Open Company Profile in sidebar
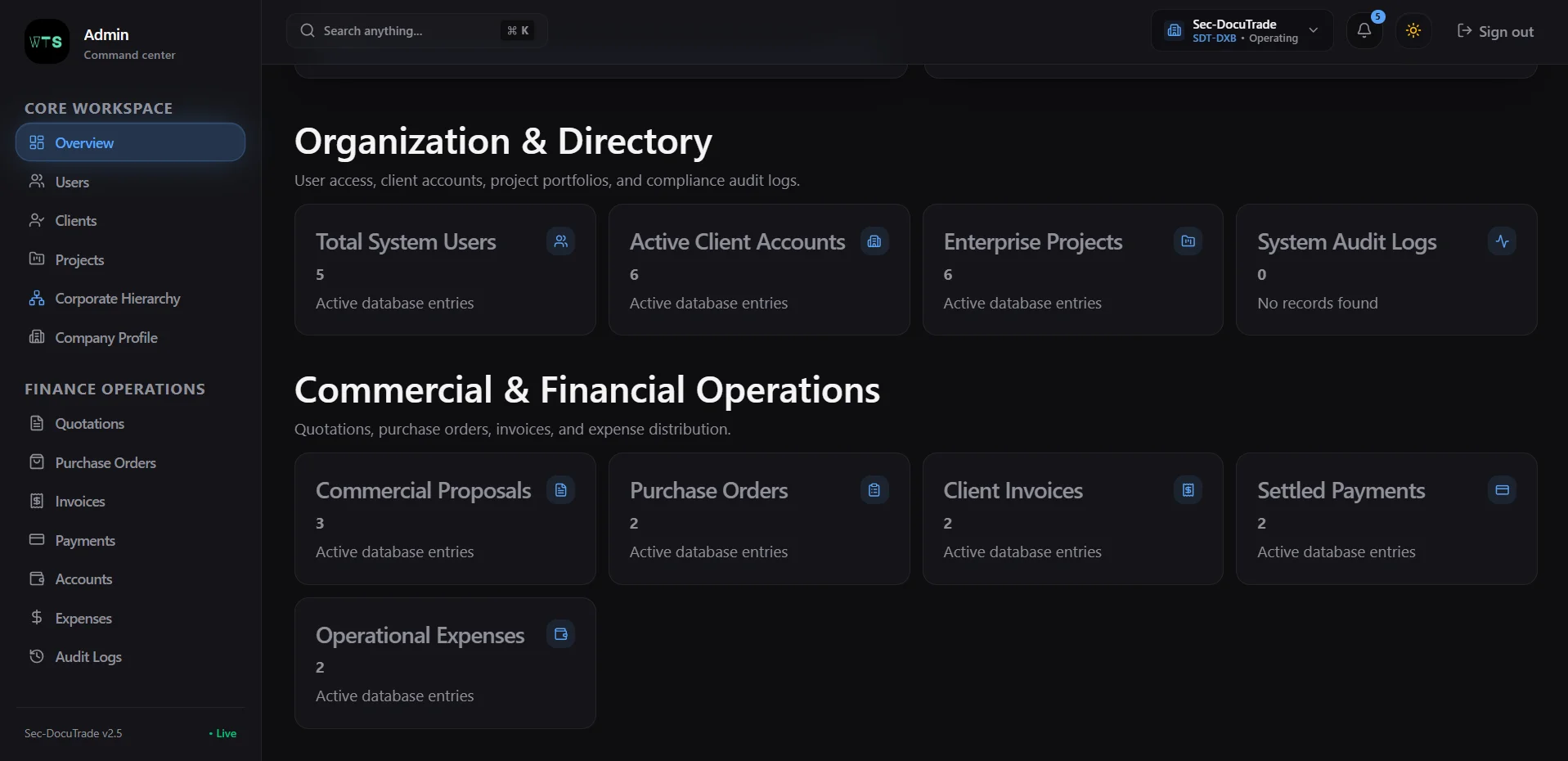 [130, 337]
